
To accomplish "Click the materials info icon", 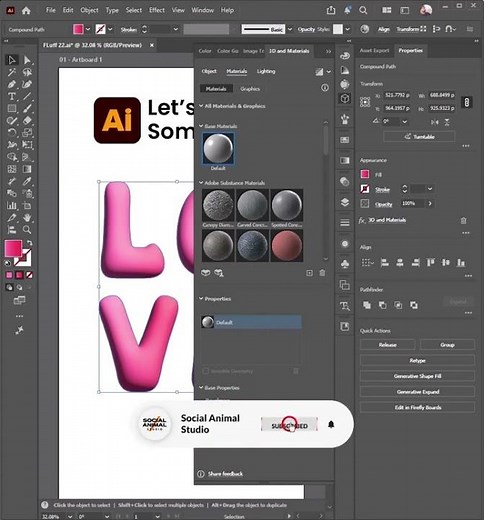I will (x=325, y=88).
